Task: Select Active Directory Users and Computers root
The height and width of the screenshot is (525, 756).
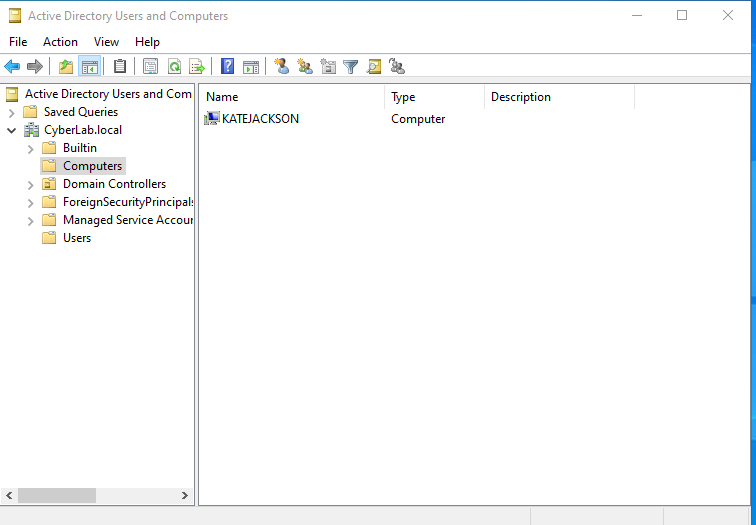Action: coord(108,94)
